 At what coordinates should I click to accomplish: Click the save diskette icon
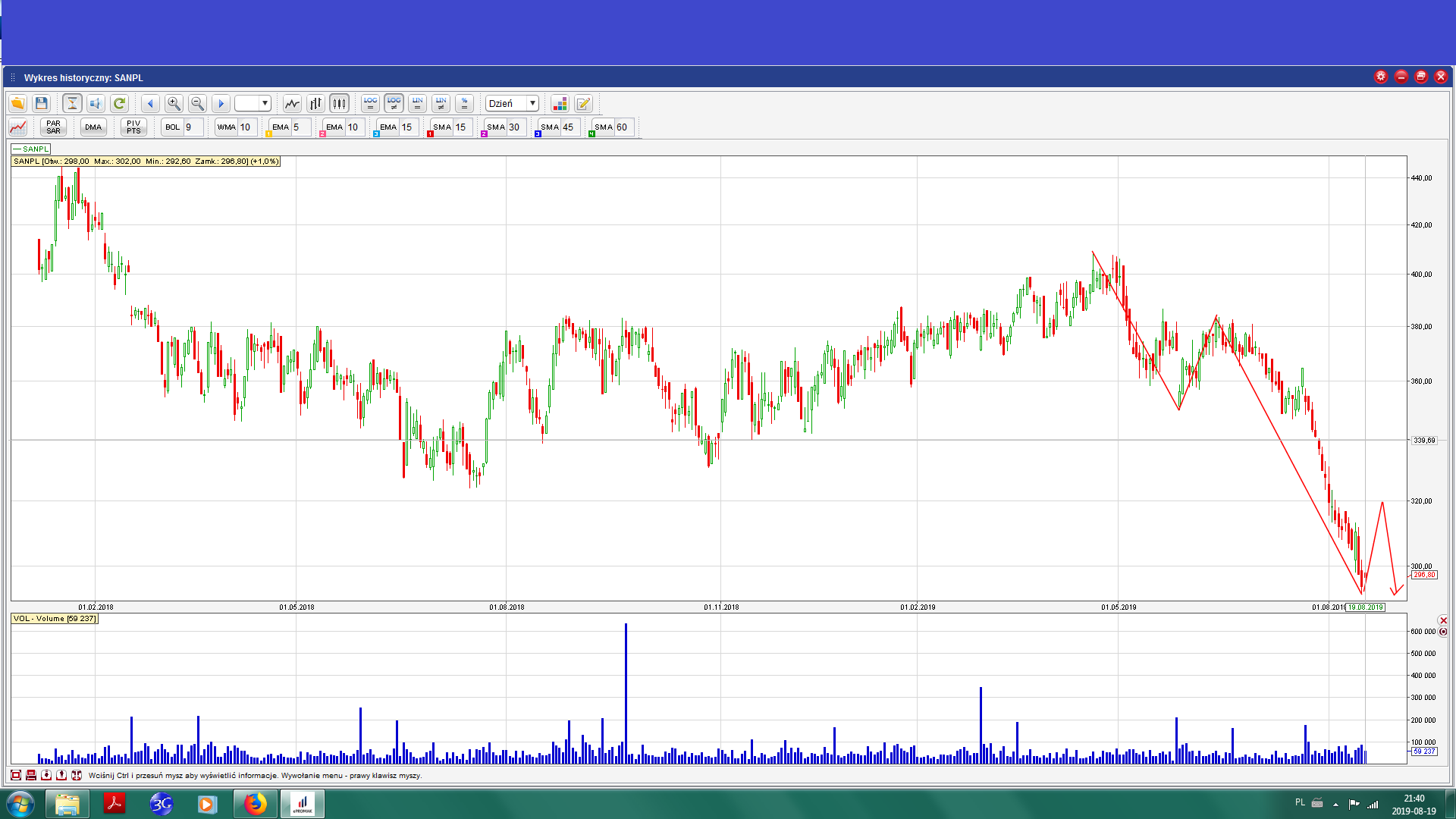(x=42, y=103)
